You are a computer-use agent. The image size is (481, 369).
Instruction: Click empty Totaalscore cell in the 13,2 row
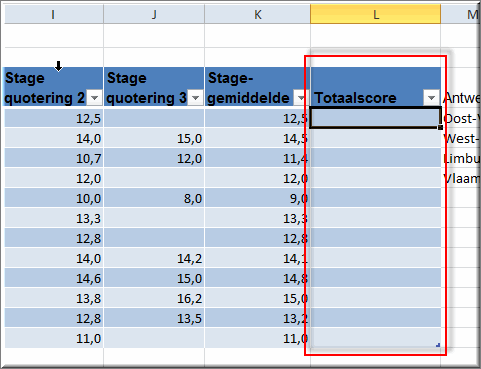376,318
